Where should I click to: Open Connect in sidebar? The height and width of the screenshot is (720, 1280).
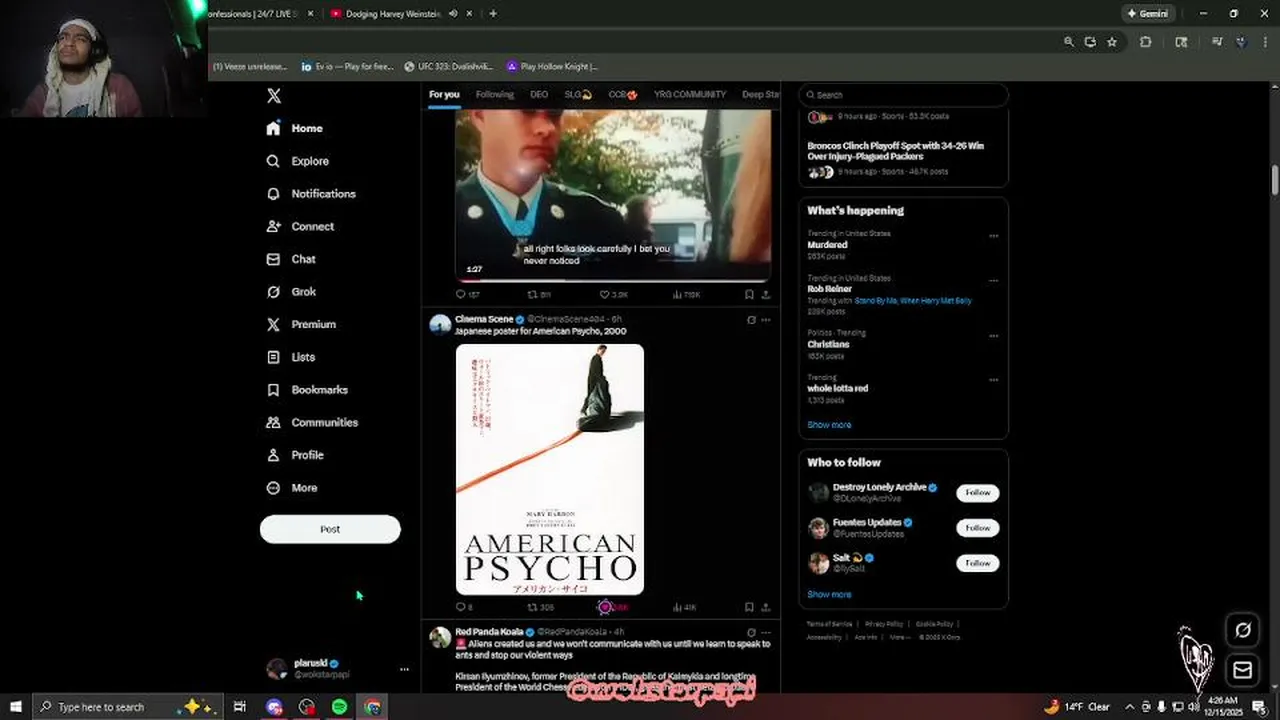pyautogui.click(x=300, y=226)
